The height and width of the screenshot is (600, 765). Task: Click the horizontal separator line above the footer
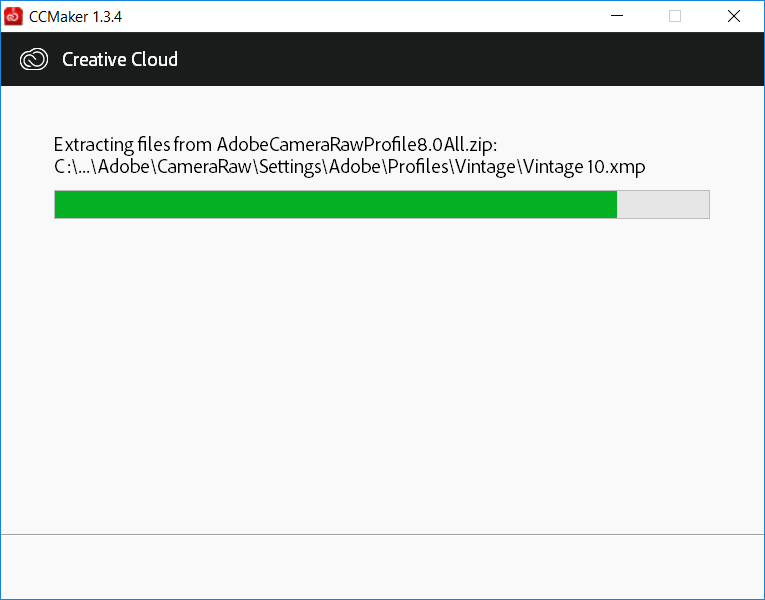point(382,535)
